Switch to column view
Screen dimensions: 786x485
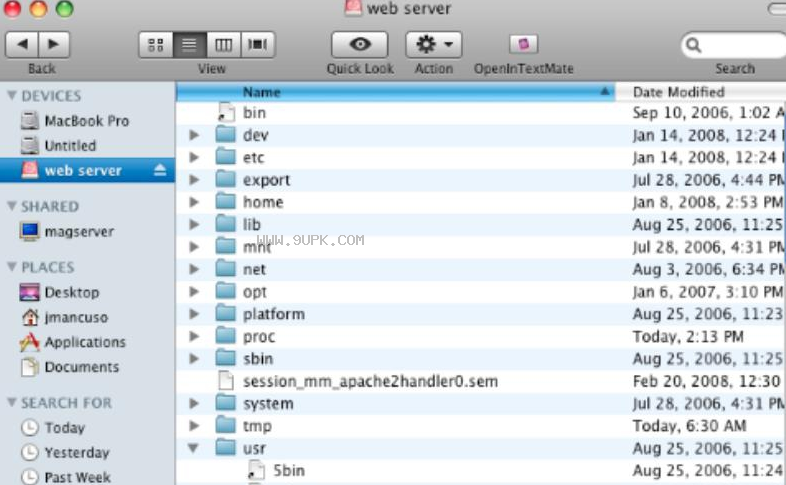coord(224,45)
